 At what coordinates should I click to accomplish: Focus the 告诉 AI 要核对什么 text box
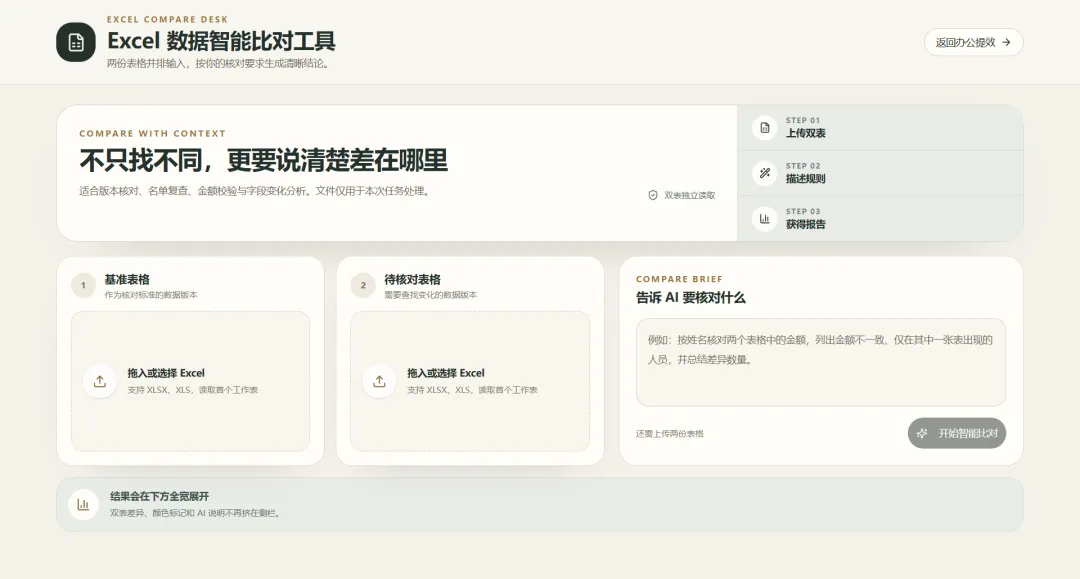[x=820, y=362]
